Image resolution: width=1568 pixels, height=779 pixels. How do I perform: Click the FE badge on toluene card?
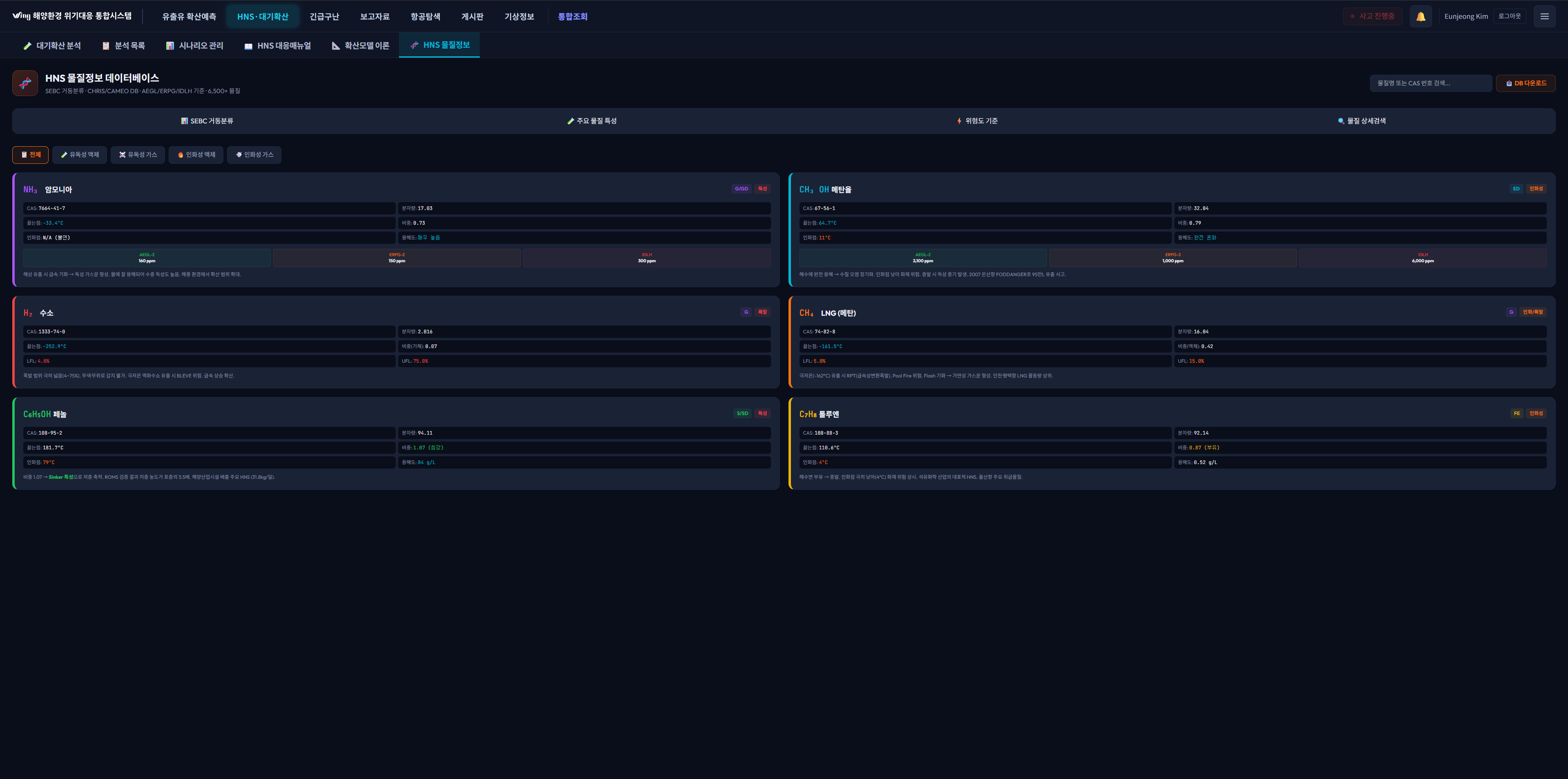(1516, 413)
